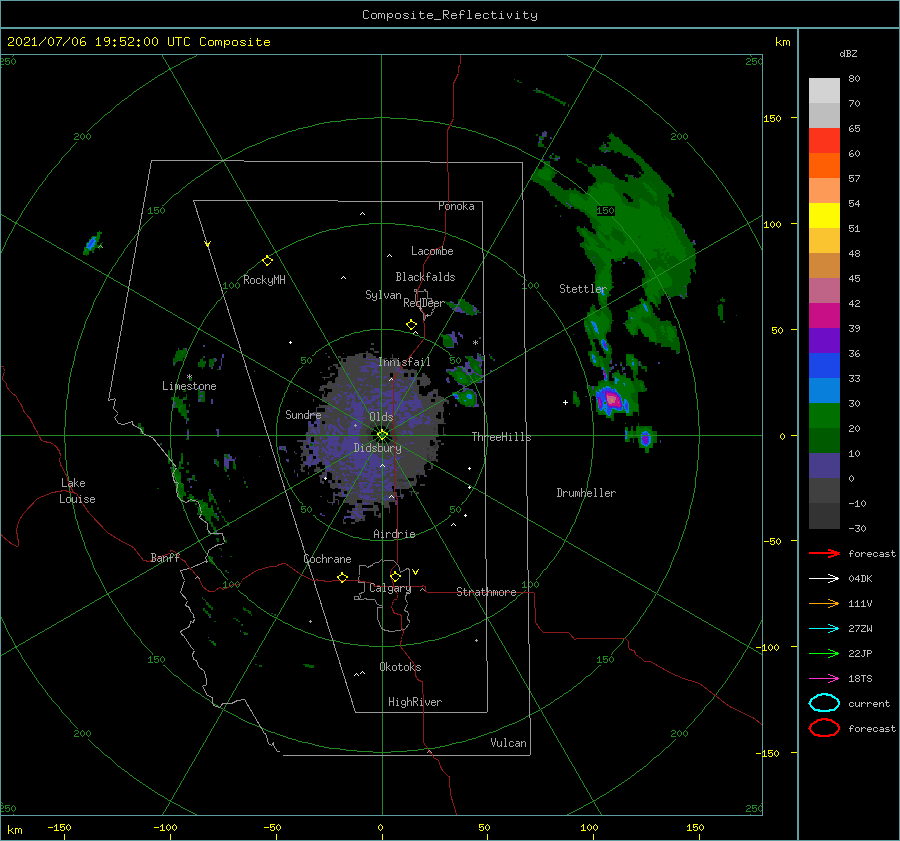The image size is (900, 841).
Task: Click the Ponoka town label
Action: coord(456,206)
